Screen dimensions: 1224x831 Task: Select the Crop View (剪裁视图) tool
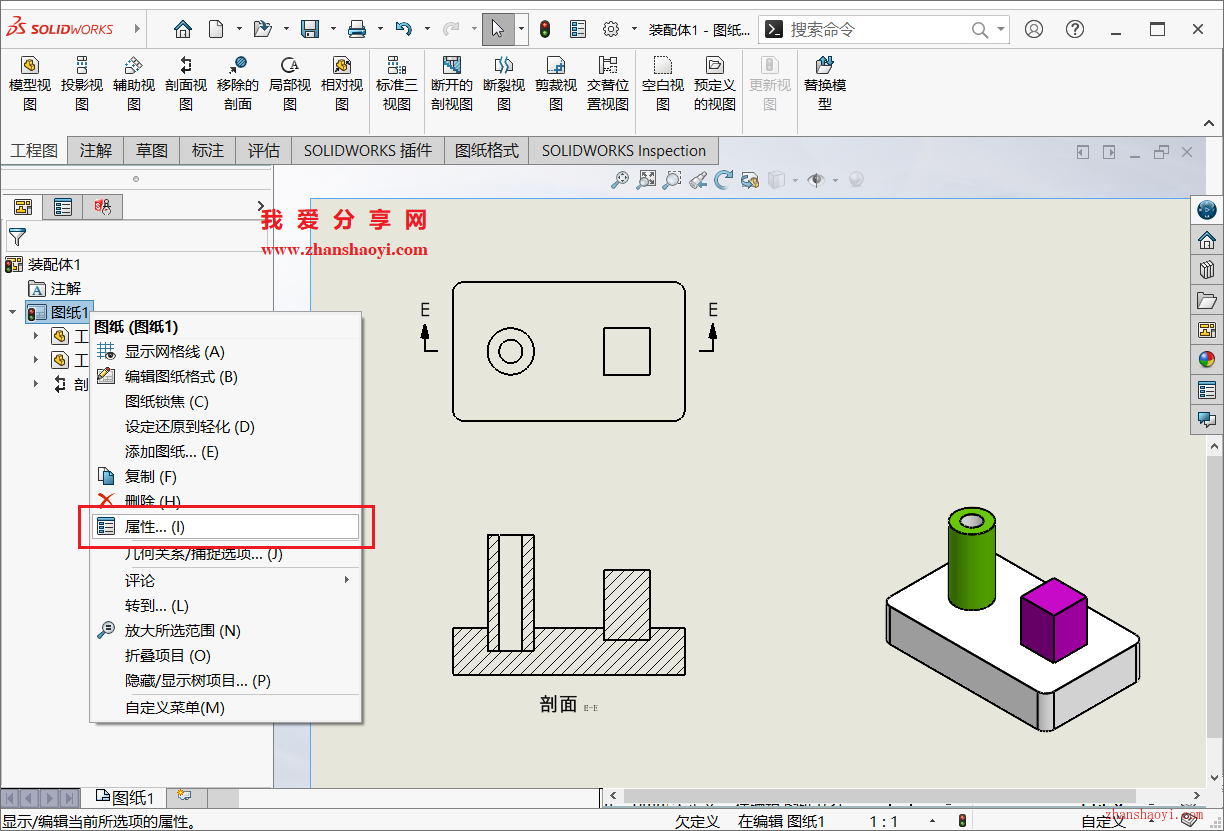[x=556, y=83]
